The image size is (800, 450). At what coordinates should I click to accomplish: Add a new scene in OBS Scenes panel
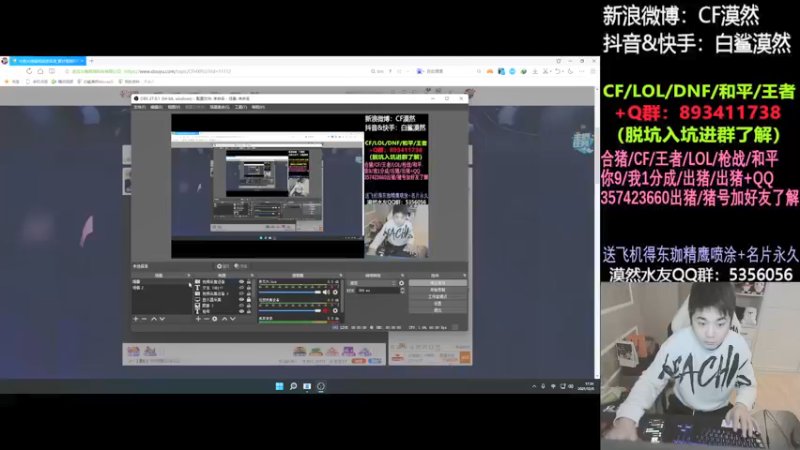tap(135, 318)
